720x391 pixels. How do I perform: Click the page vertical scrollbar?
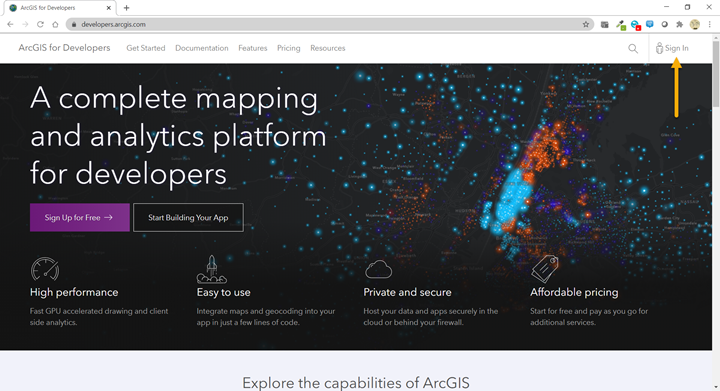[x=716, y=73]
